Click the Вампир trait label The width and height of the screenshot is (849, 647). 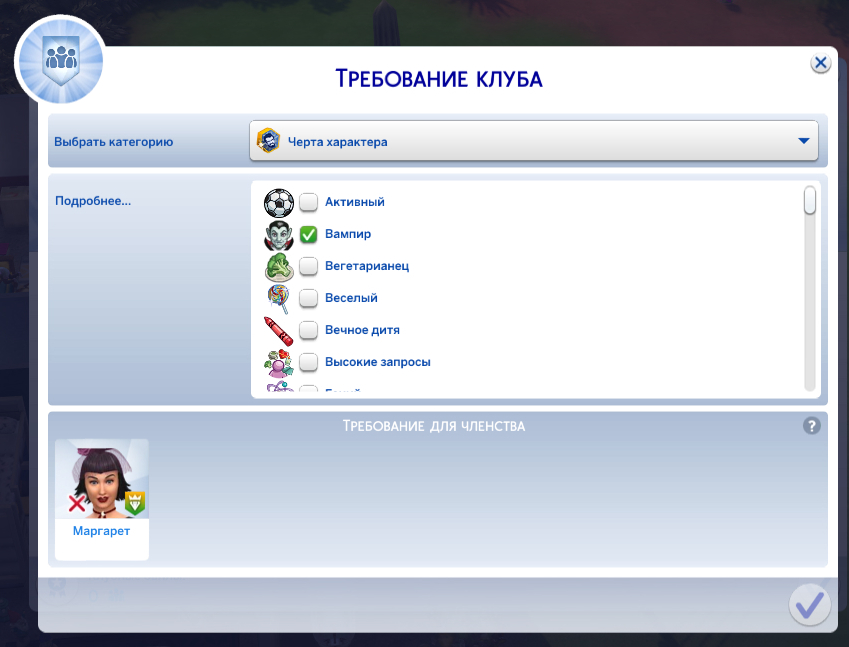348,234
